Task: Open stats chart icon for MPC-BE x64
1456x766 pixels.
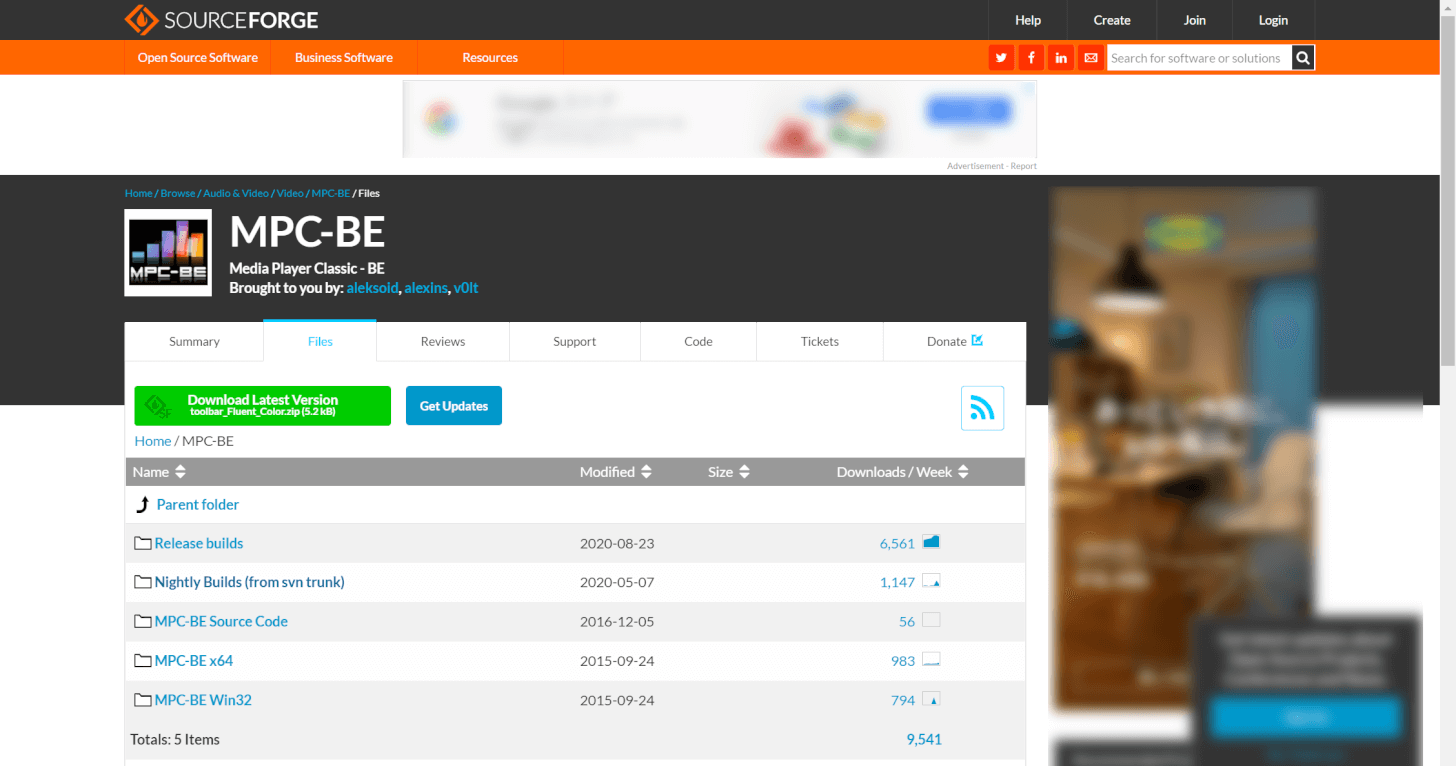Action: 931,660
